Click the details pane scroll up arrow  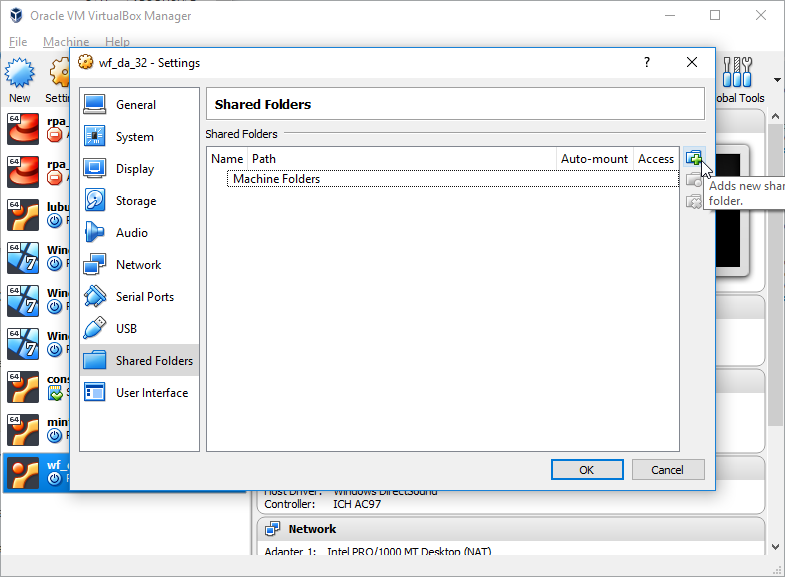(775, 116)
